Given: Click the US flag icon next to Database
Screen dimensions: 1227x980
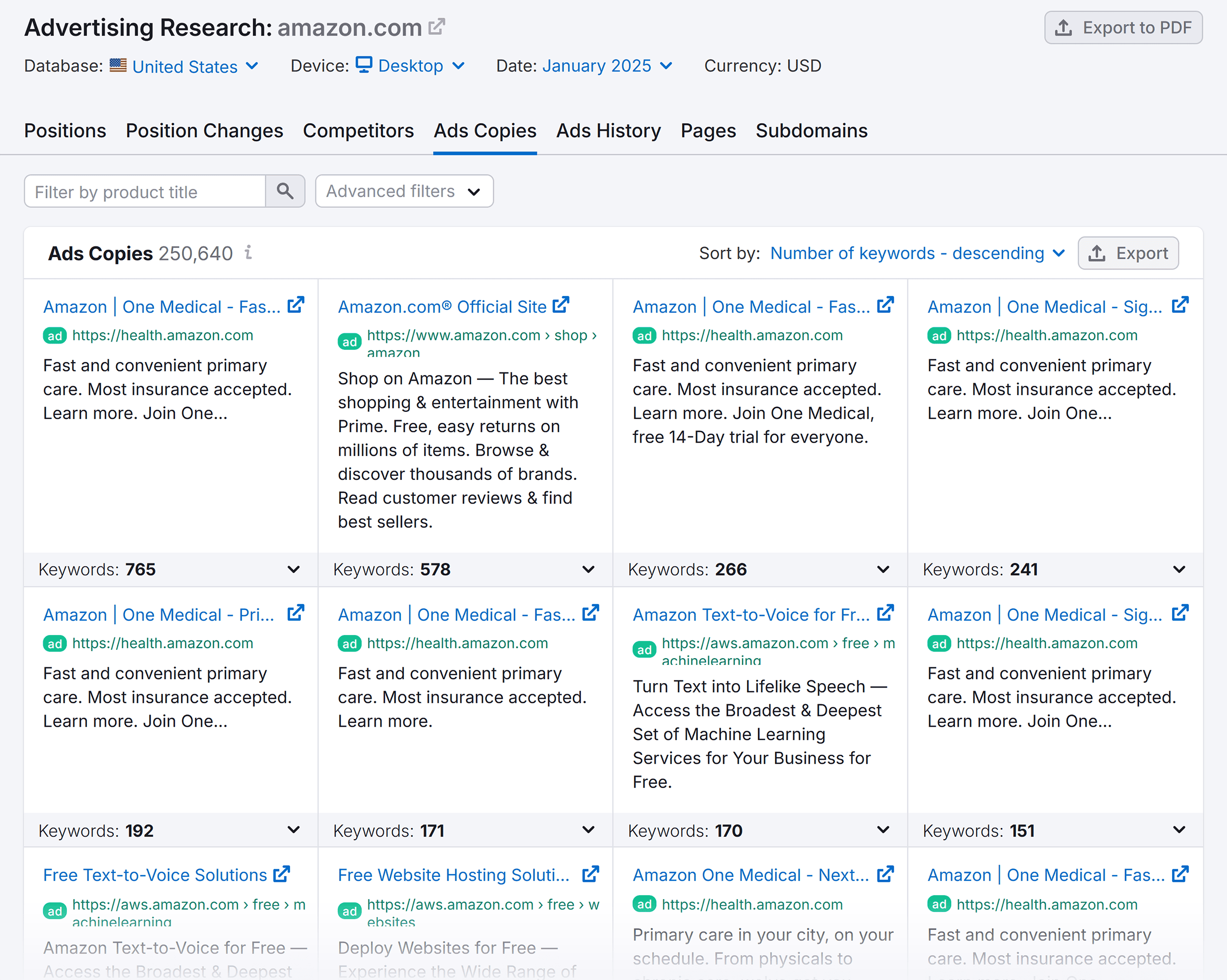Looking at the screenshot, I should point(117,65).
